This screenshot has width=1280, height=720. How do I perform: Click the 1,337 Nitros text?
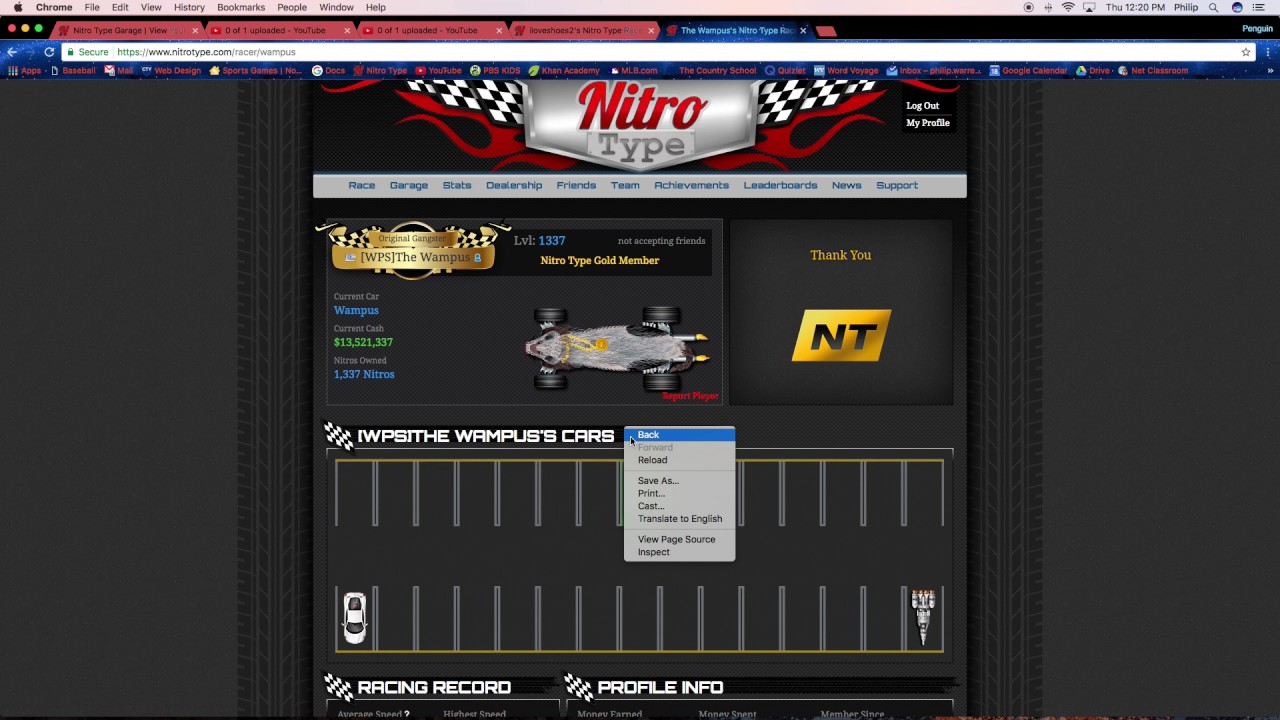click(x=364, y=374)
